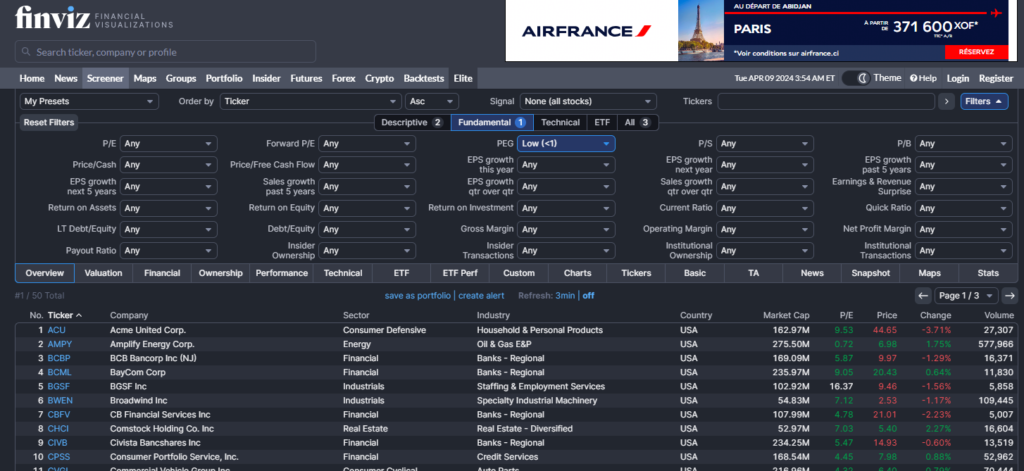Click the Tickers input field
Screen dimensions: 1024x471
pos(826,101)
